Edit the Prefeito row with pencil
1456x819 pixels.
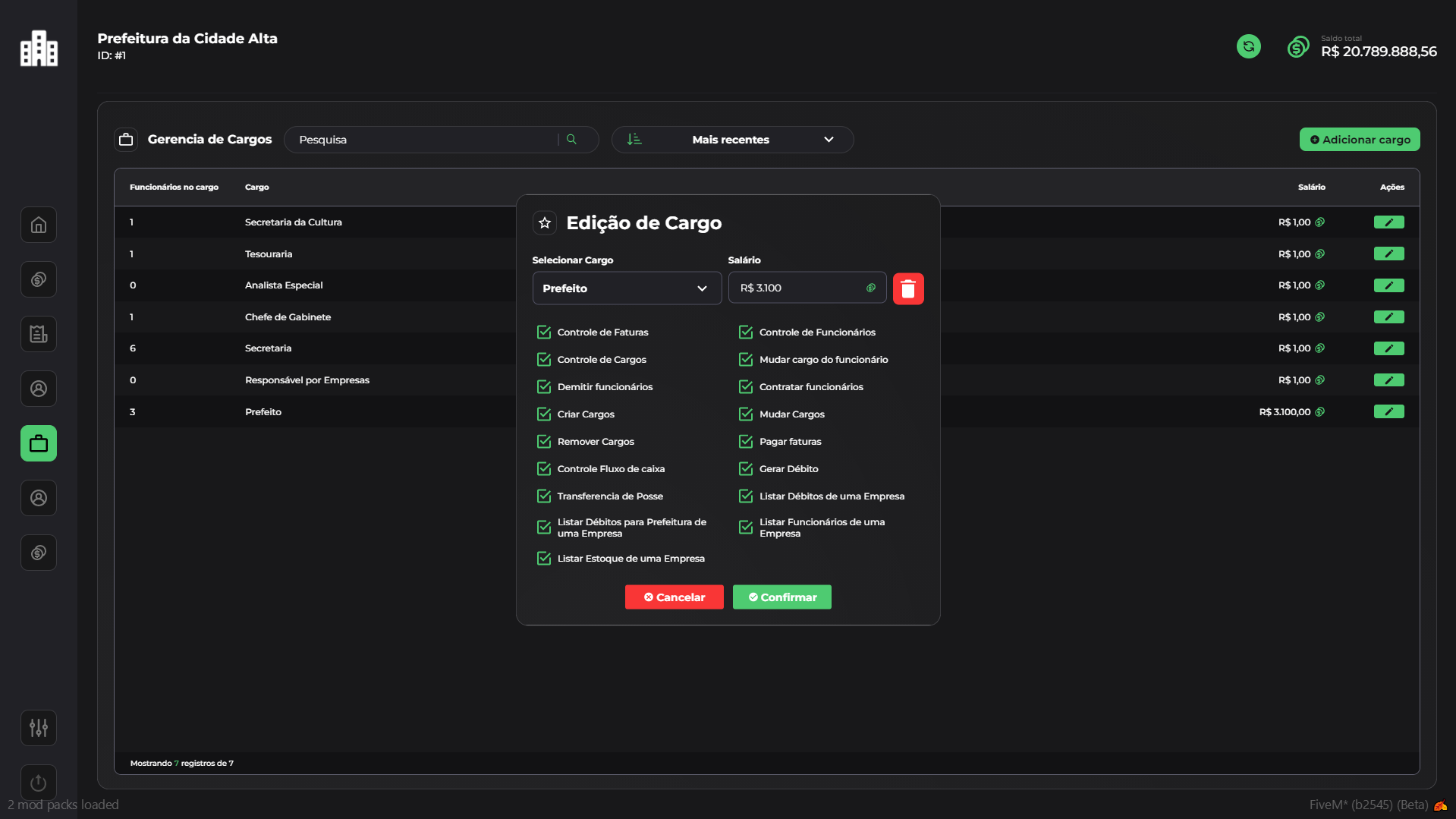click(x=1388, y=411)
